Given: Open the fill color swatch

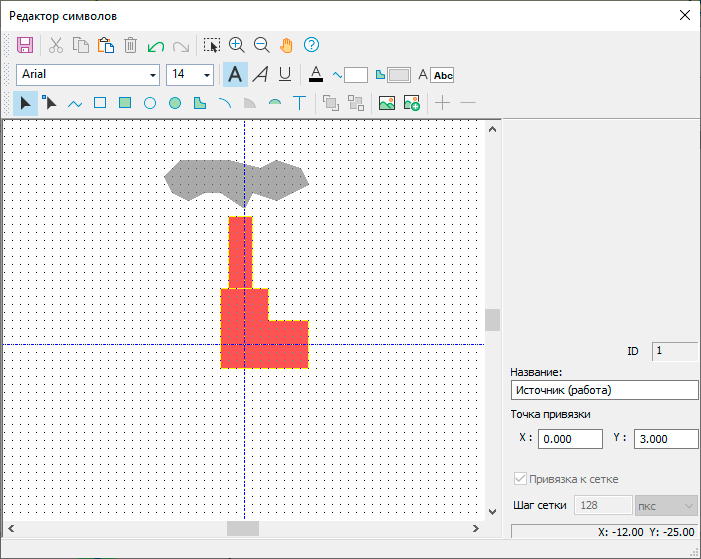Looking at the screenshot, I should point(398,75).
